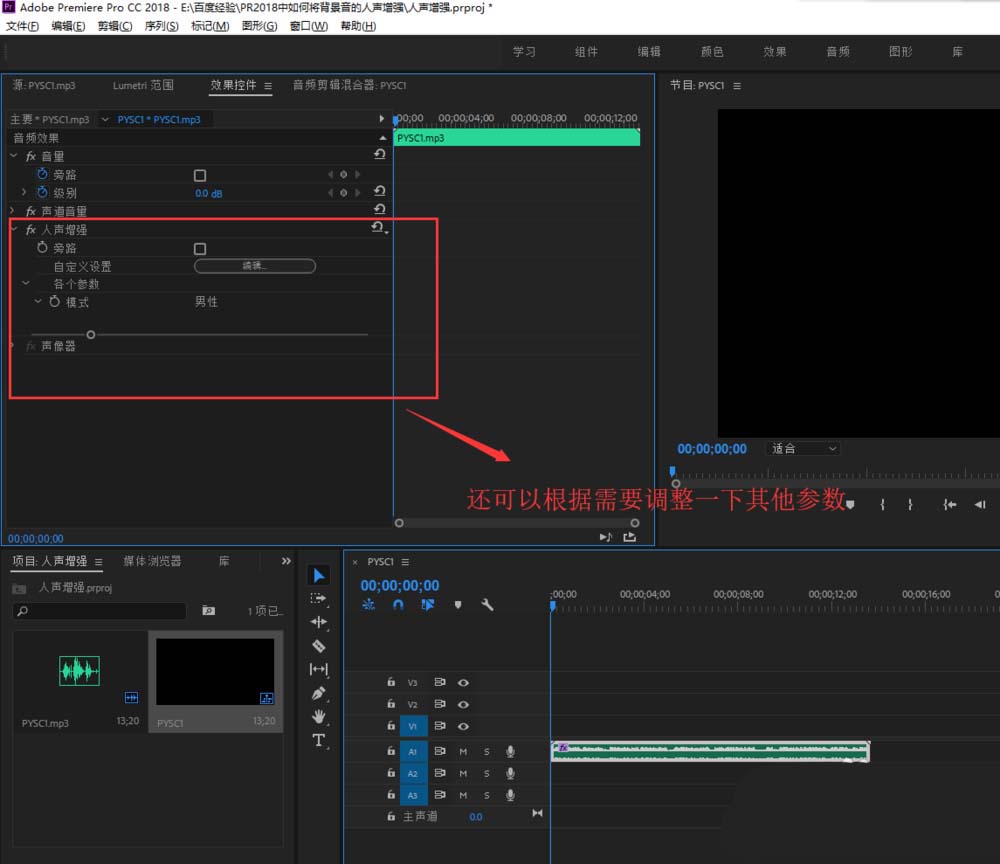Switch to the 音频 workspace
Image resolution: width=1000 pixels, height=864 pixels.
[x=838, y=52]
